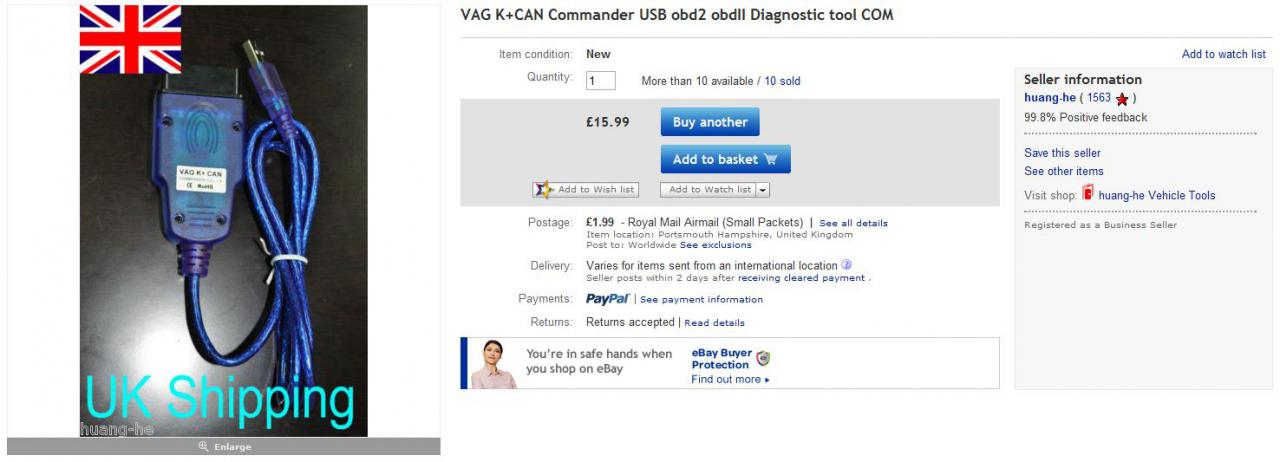Open the 10 sold link
Viewport: 1280px width, 462px height.
point(782,81)
